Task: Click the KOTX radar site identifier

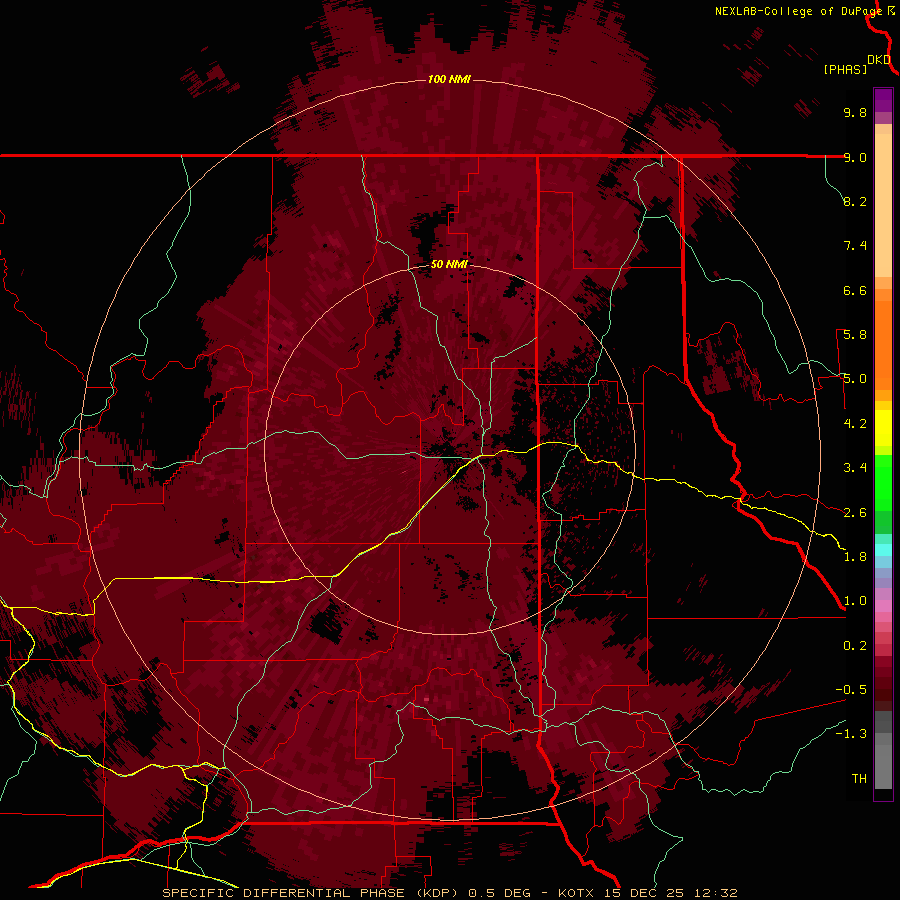Action: pyautogui.click(x=578, y=893)
